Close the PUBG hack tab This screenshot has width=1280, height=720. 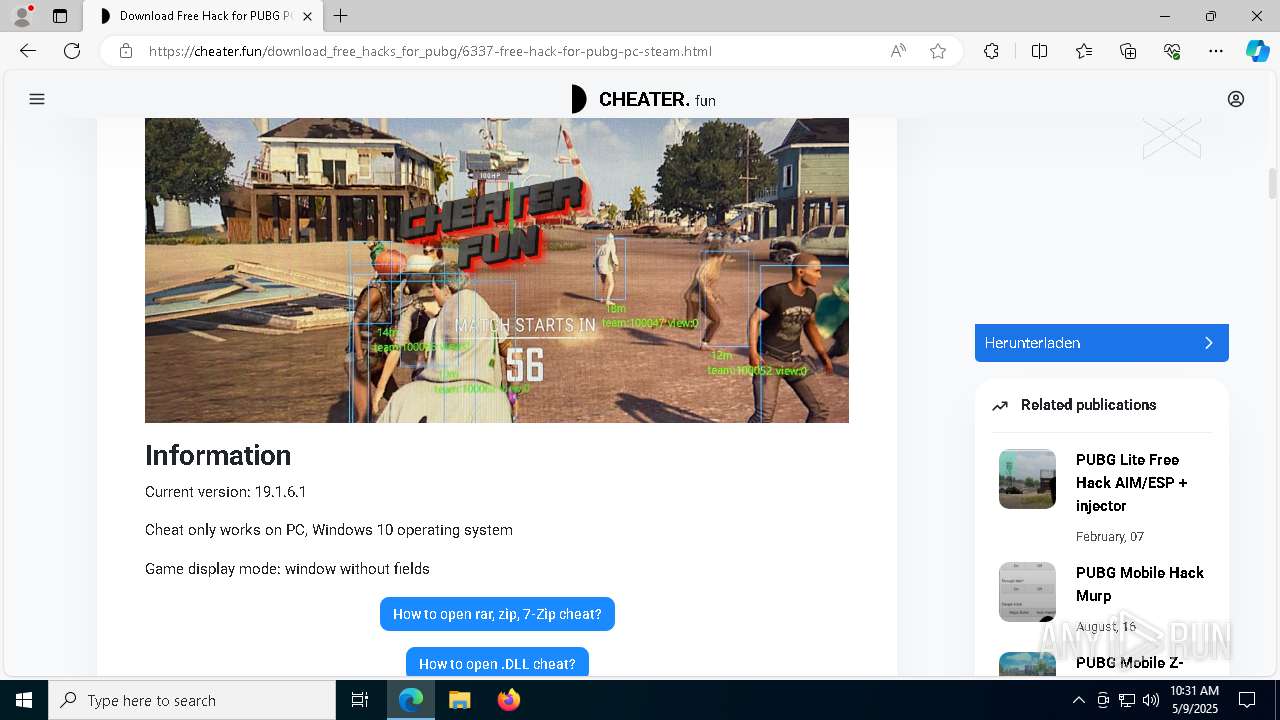point(307,16)
